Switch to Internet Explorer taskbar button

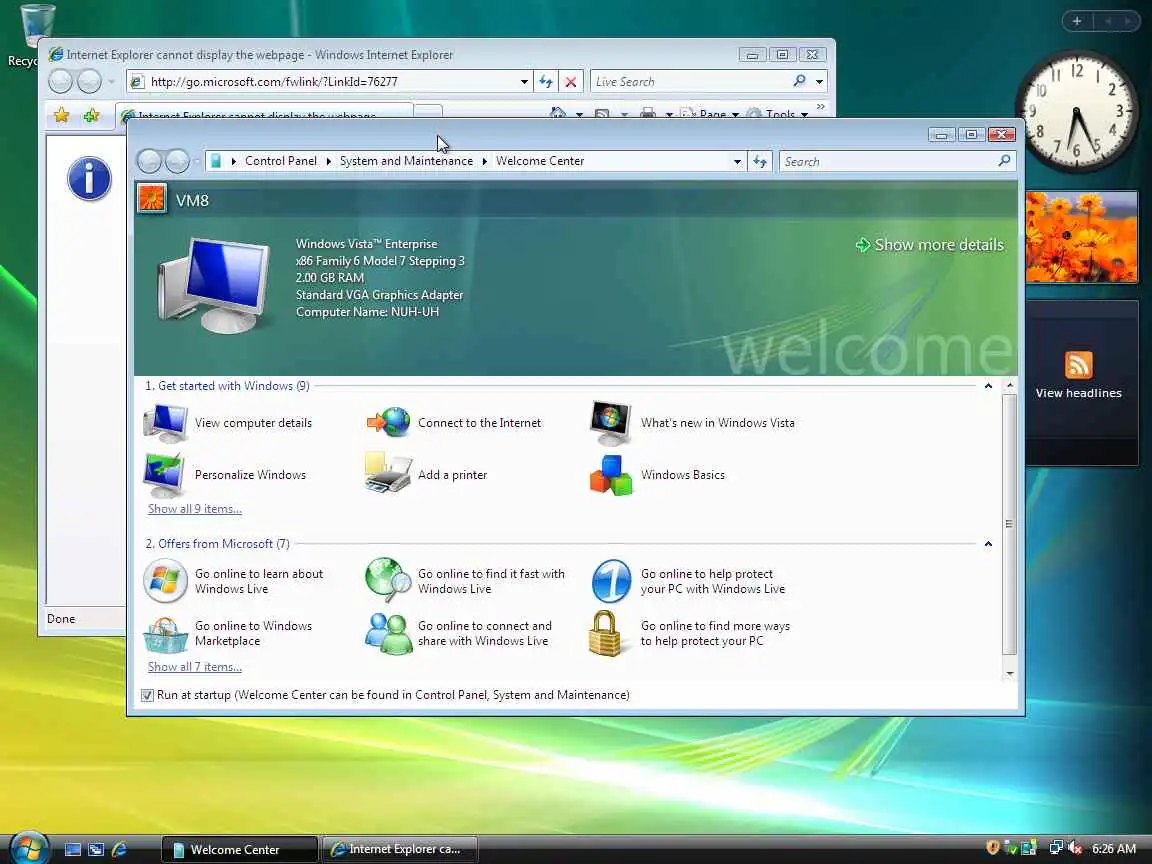[x=400, y=849]
